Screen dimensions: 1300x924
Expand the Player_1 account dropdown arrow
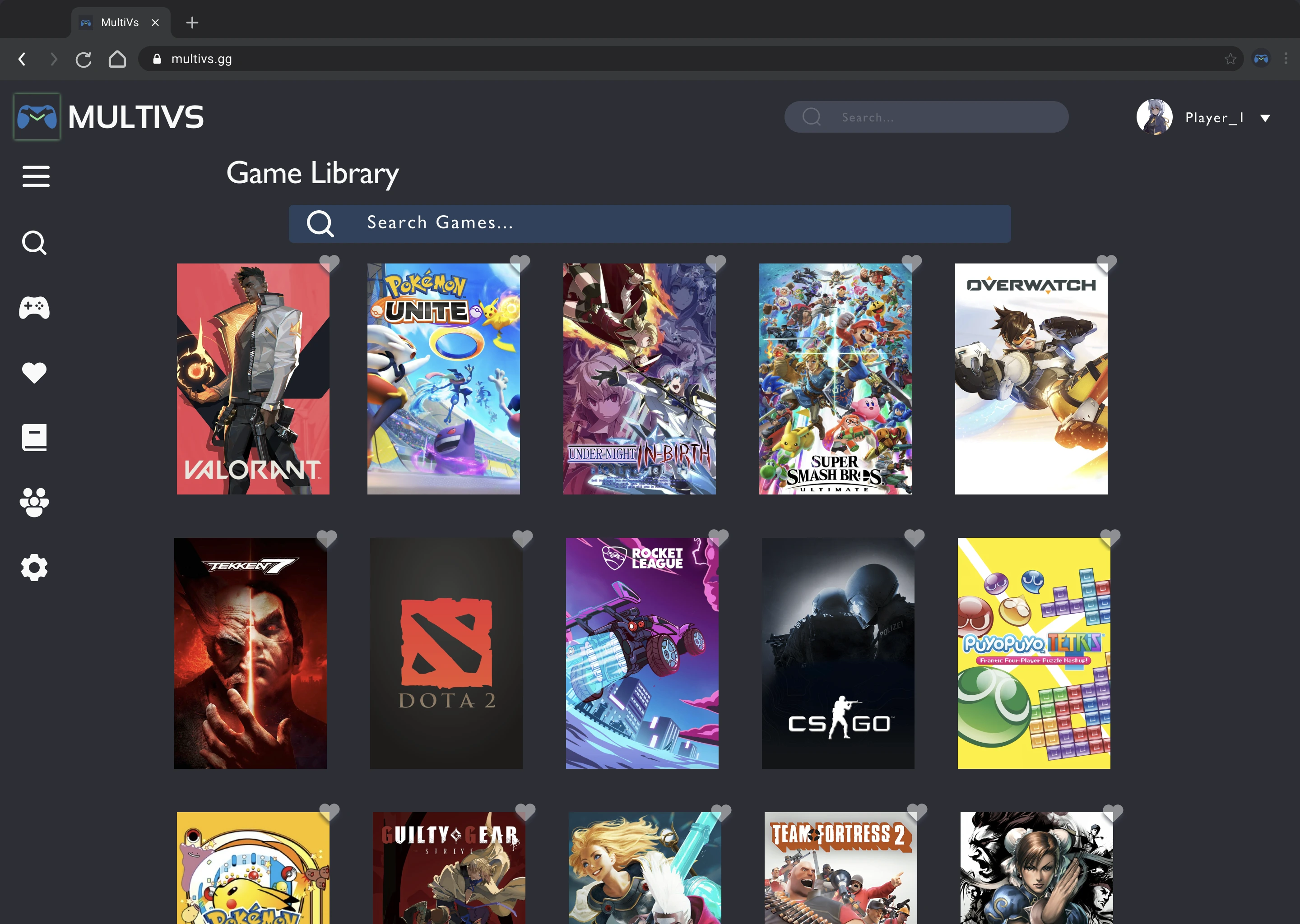pyautogui.click(x=1265, y=118)
